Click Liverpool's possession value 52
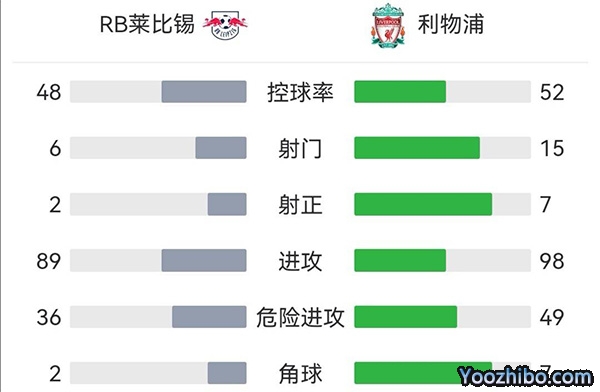This screenshot has width=600, height=392. (x=552, y=92)
